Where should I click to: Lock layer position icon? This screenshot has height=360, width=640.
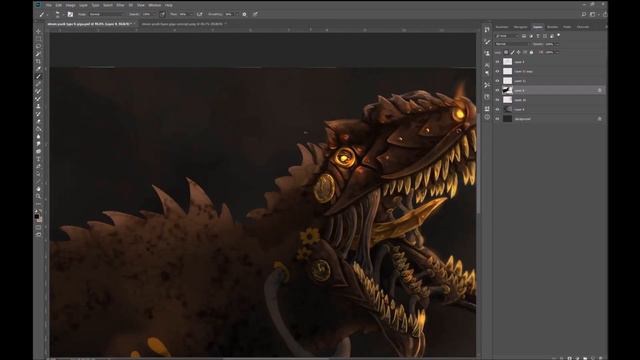(x=518, y=52)
